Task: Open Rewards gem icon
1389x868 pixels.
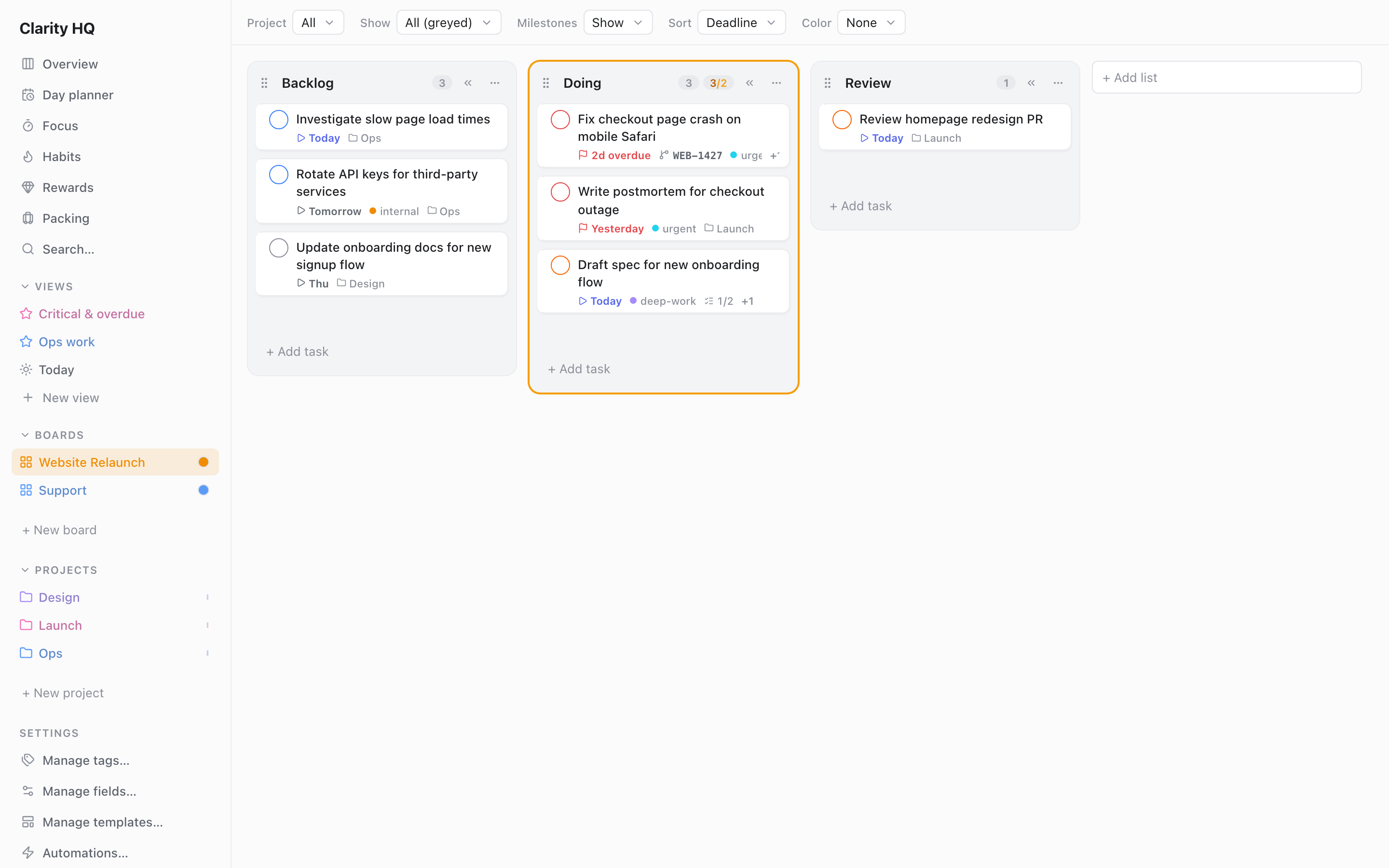Action: 27,187
